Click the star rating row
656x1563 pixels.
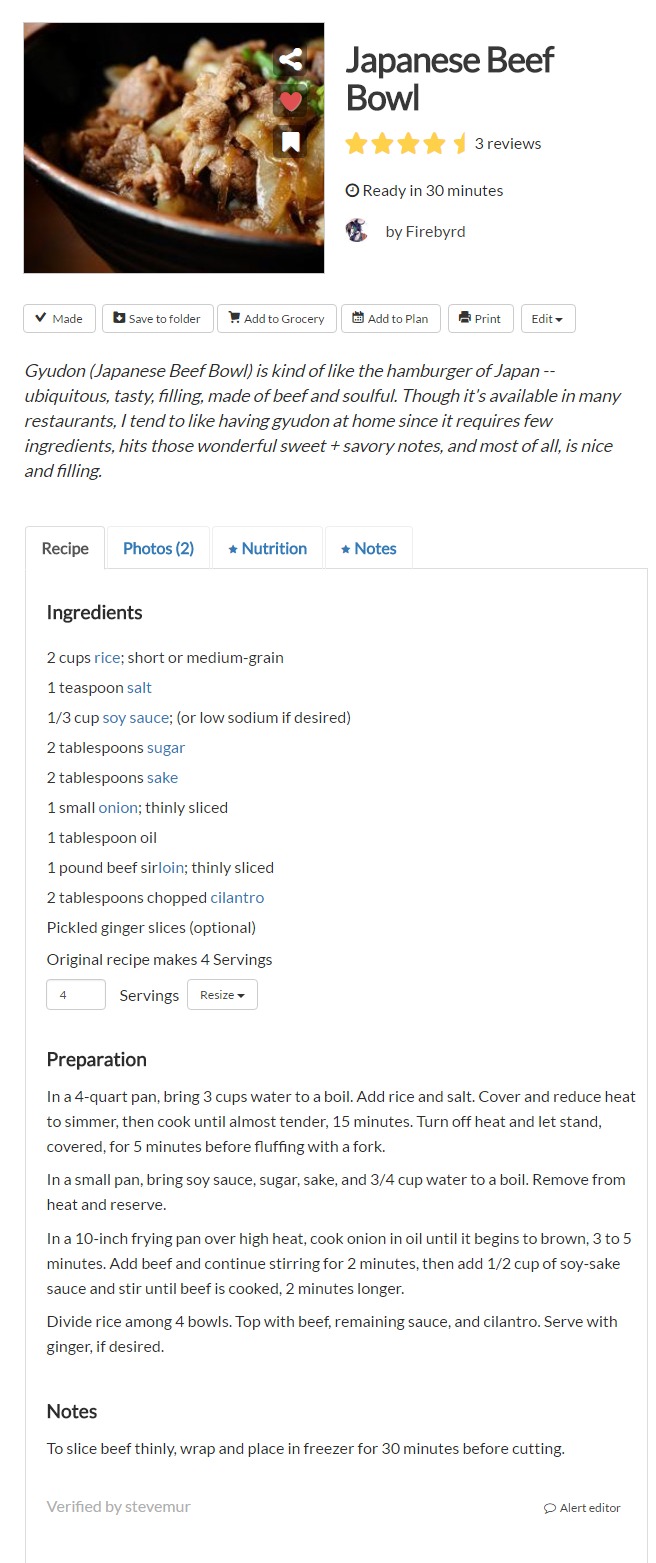click(x=406, y=144)
